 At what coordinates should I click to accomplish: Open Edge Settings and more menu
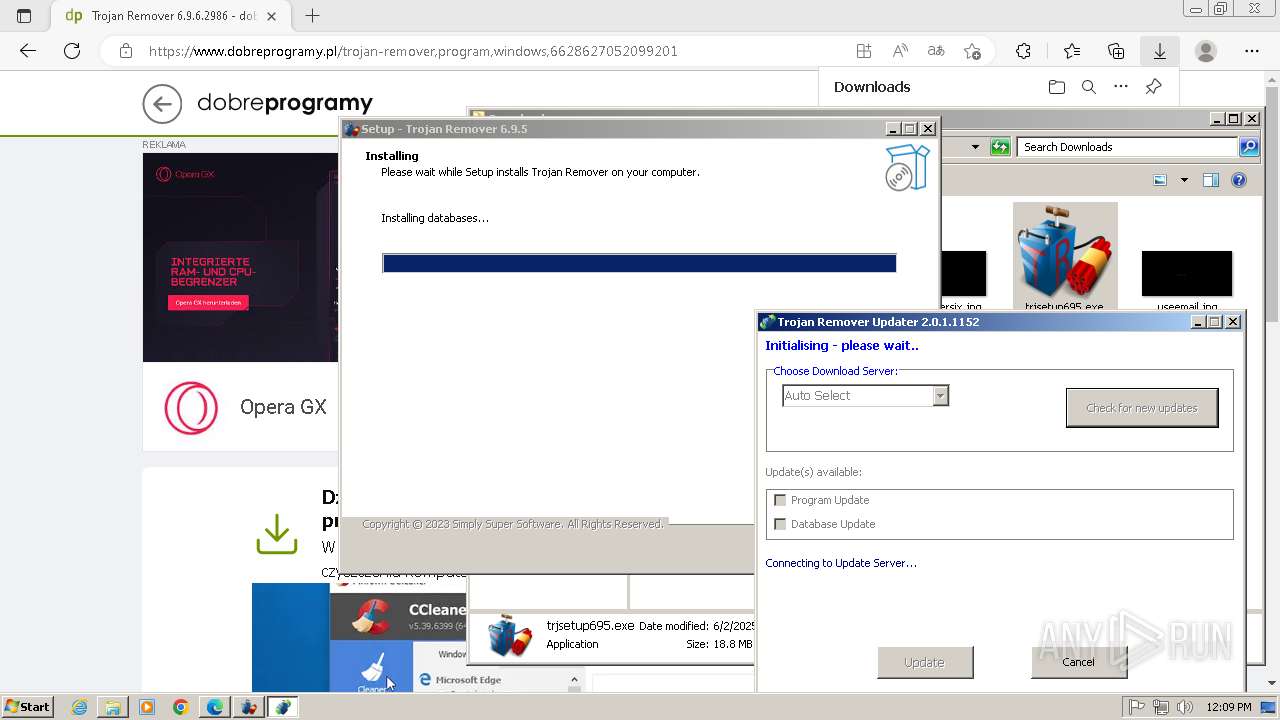[1252, 51]
